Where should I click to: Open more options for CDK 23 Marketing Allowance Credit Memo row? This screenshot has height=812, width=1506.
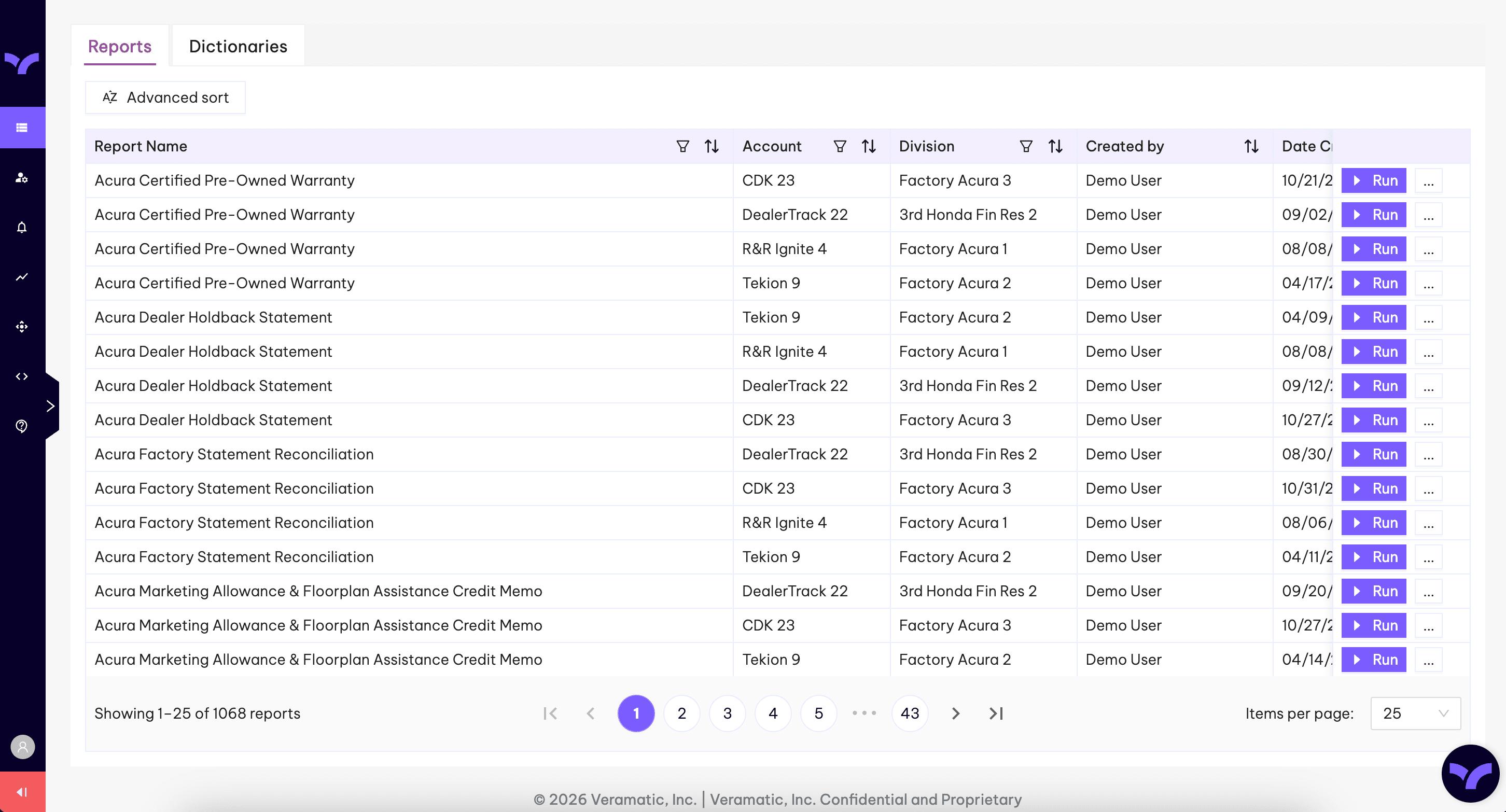click(1428, 625)
